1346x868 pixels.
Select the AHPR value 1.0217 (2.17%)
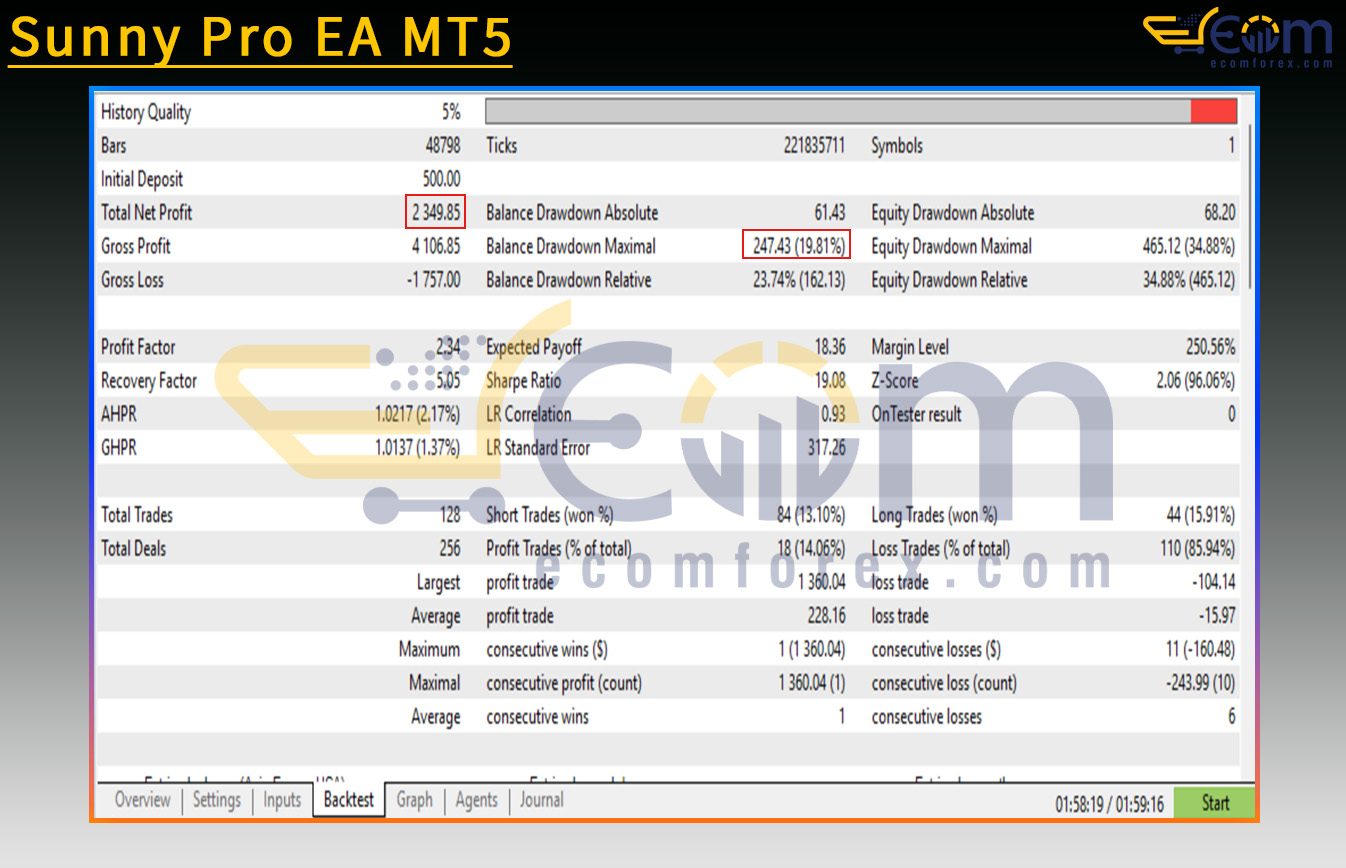[x=418, y=415]
